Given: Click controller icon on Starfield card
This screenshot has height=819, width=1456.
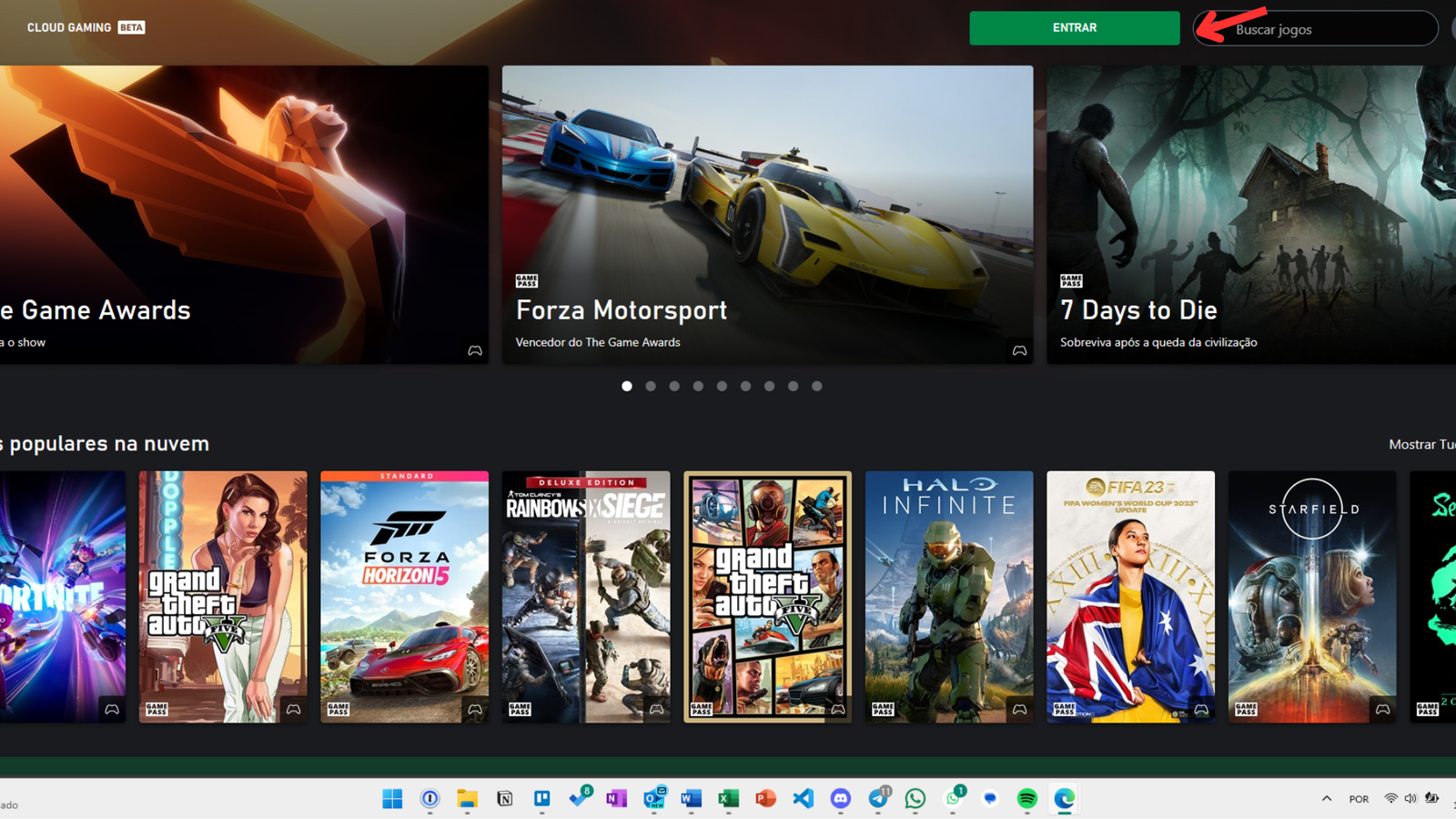Looking at the screenshot, I should coord(1382,709).
